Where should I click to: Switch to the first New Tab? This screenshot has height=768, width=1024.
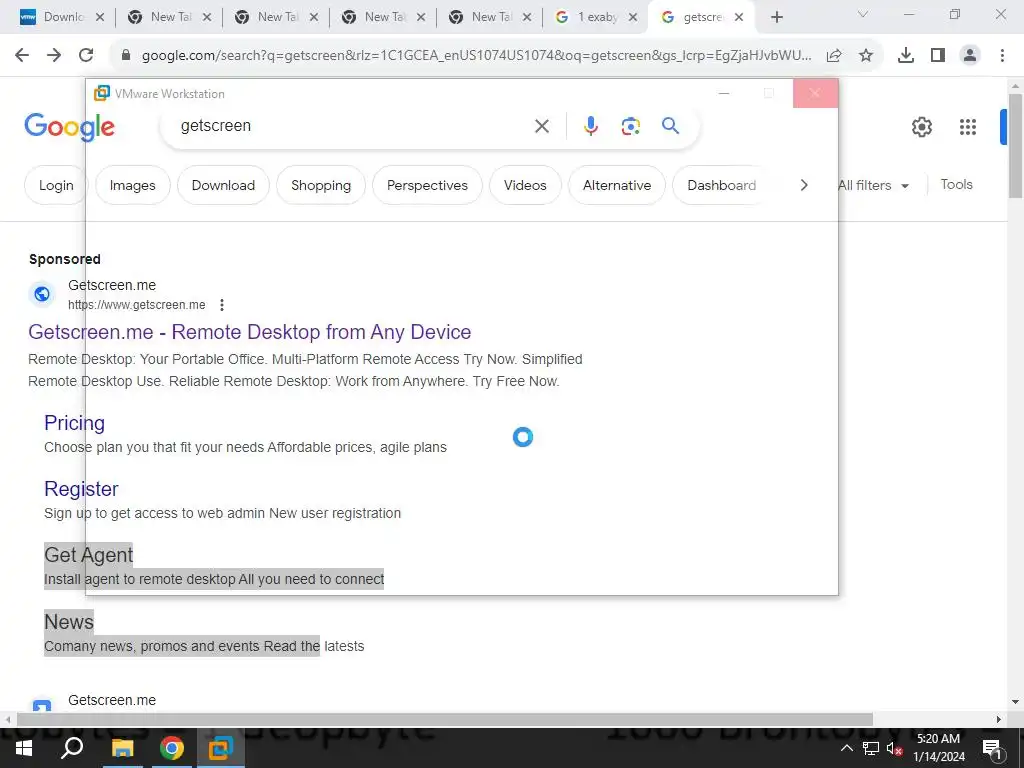tap(168, 17)
